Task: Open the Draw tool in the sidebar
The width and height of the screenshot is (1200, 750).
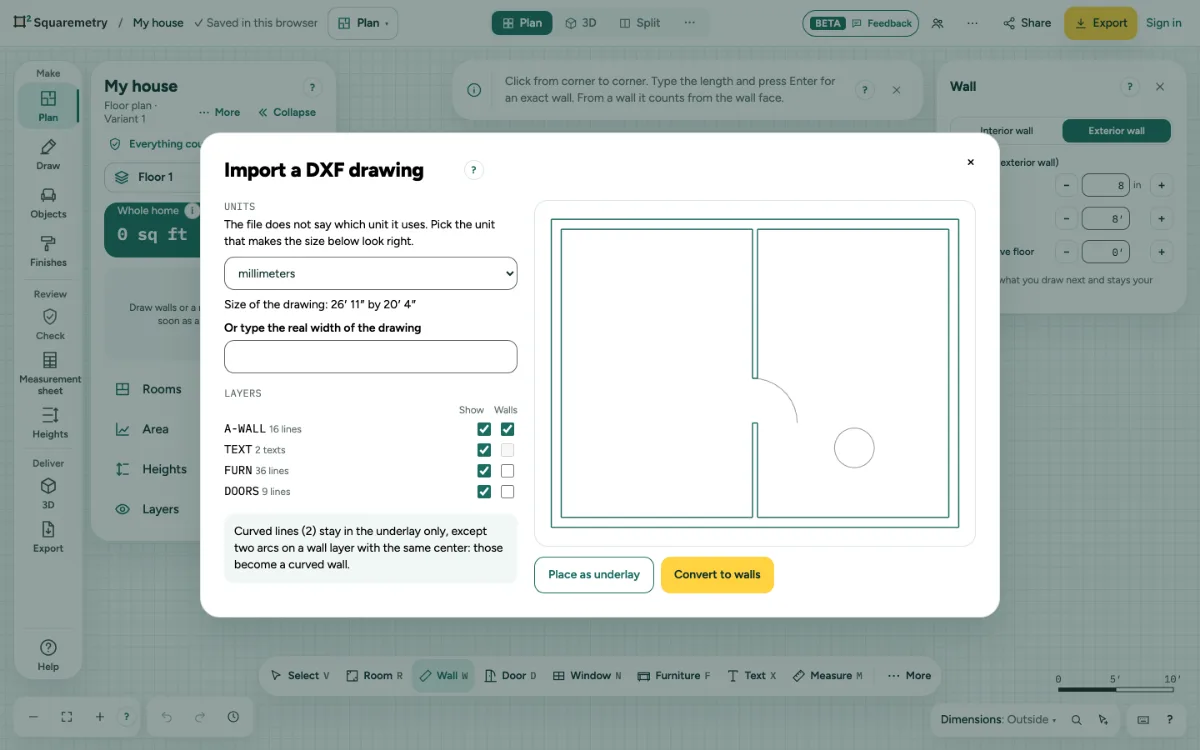Action: [x=48, y=155]
